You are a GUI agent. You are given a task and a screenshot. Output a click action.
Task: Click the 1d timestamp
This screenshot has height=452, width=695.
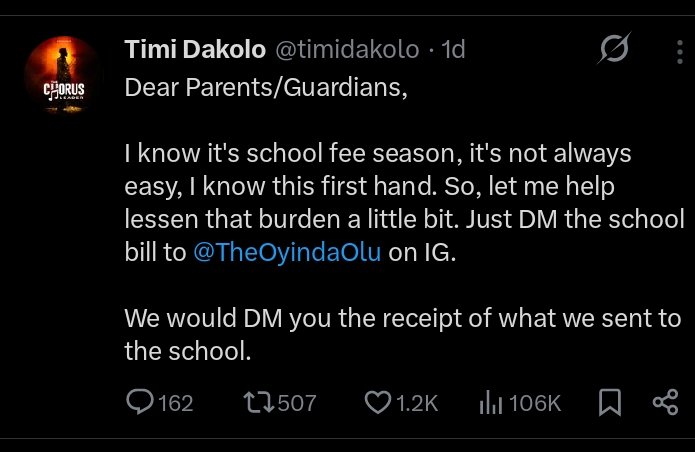(x=453, y=50)
